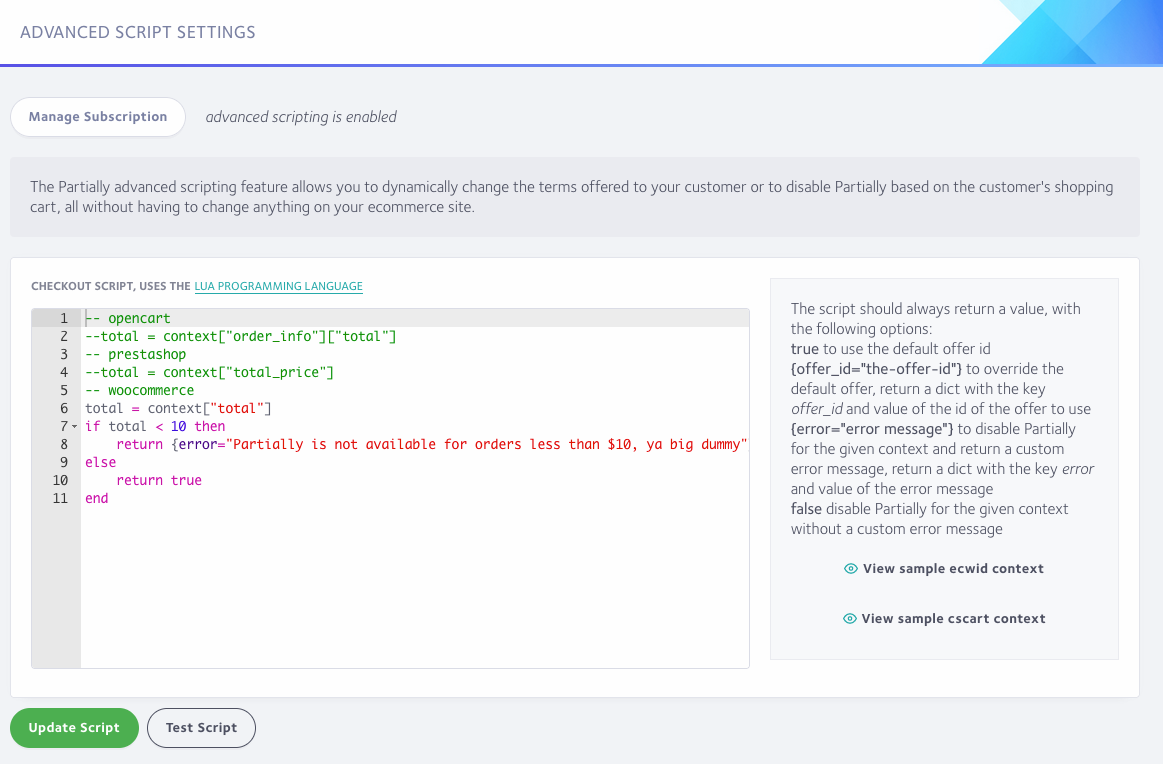The image size is (1163, 764).
Task: Click the 'else' keyword on line 9
Action: pos(100,462)
